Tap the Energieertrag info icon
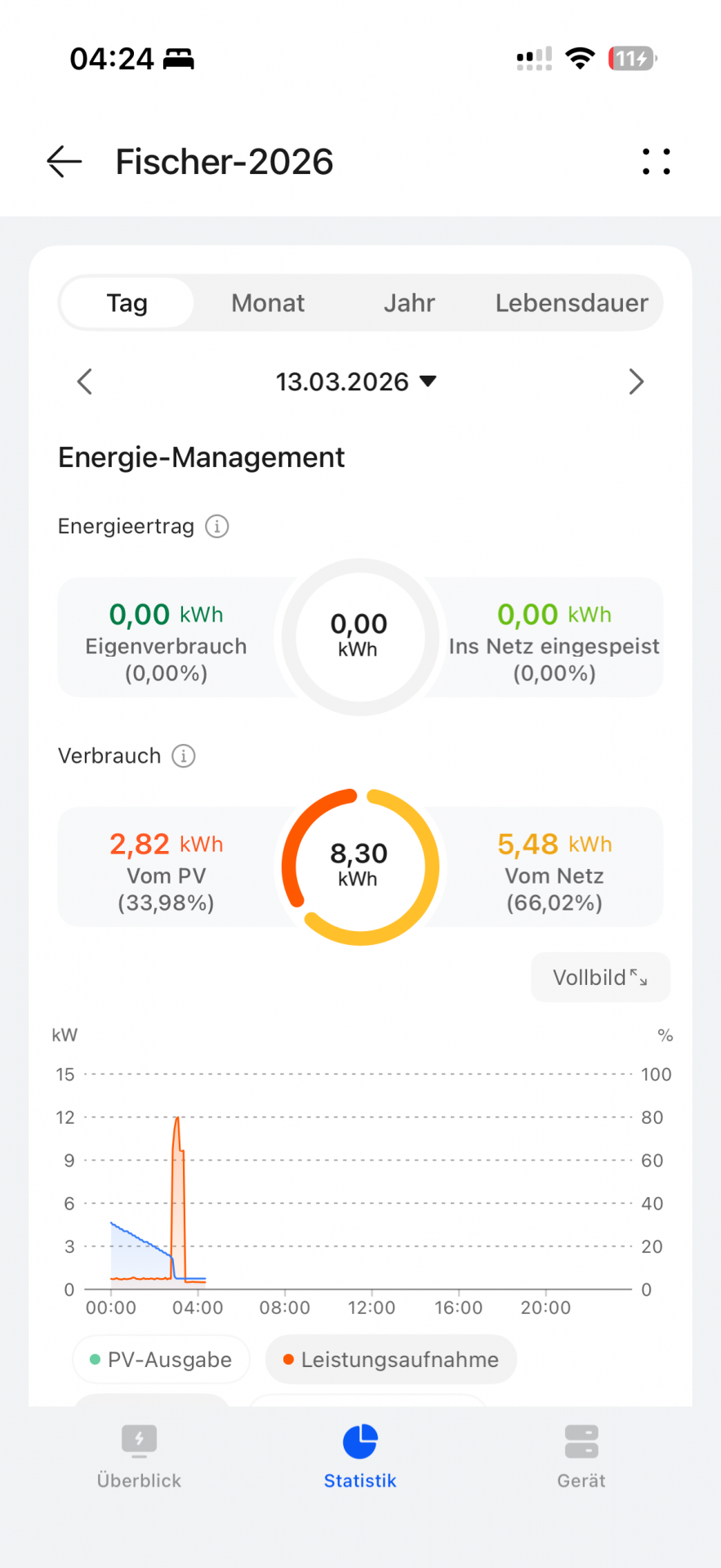The height and width of the screenshot is (1568, 721). (x=216, y=526)
